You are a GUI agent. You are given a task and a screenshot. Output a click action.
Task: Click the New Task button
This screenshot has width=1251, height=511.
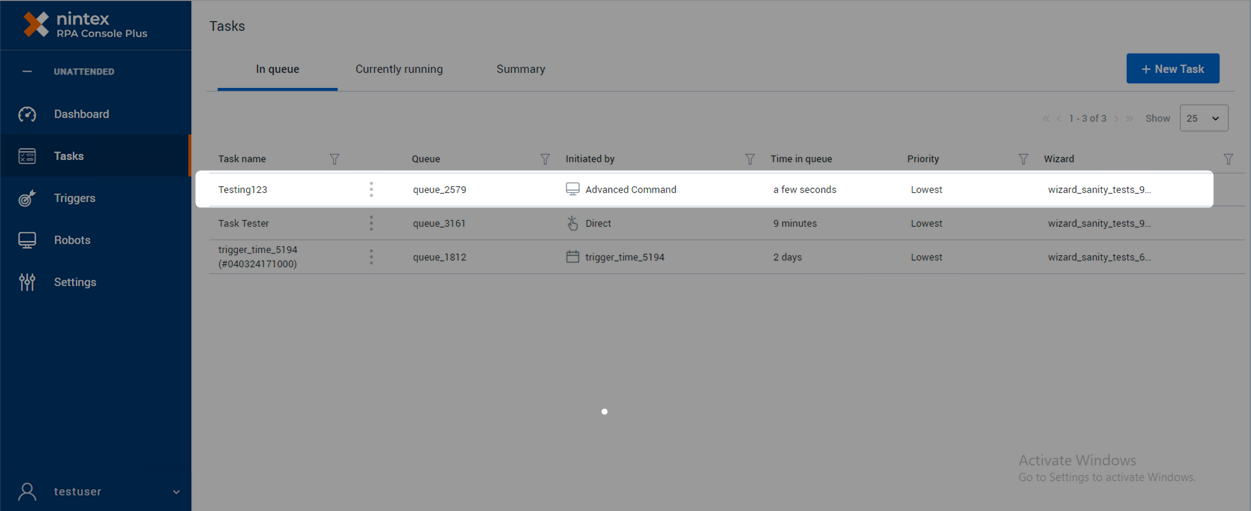point(1172,69)
